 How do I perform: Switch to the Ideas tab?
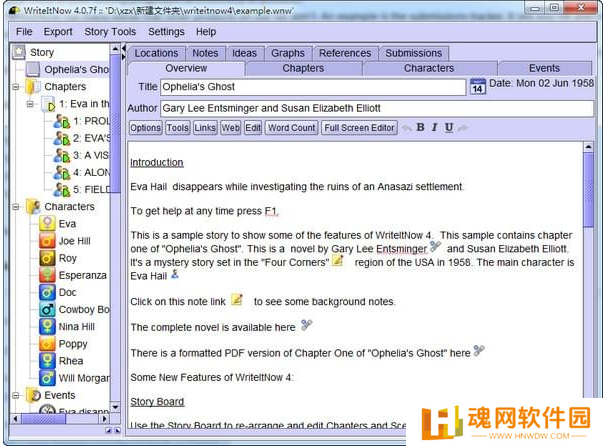point(244,53)
